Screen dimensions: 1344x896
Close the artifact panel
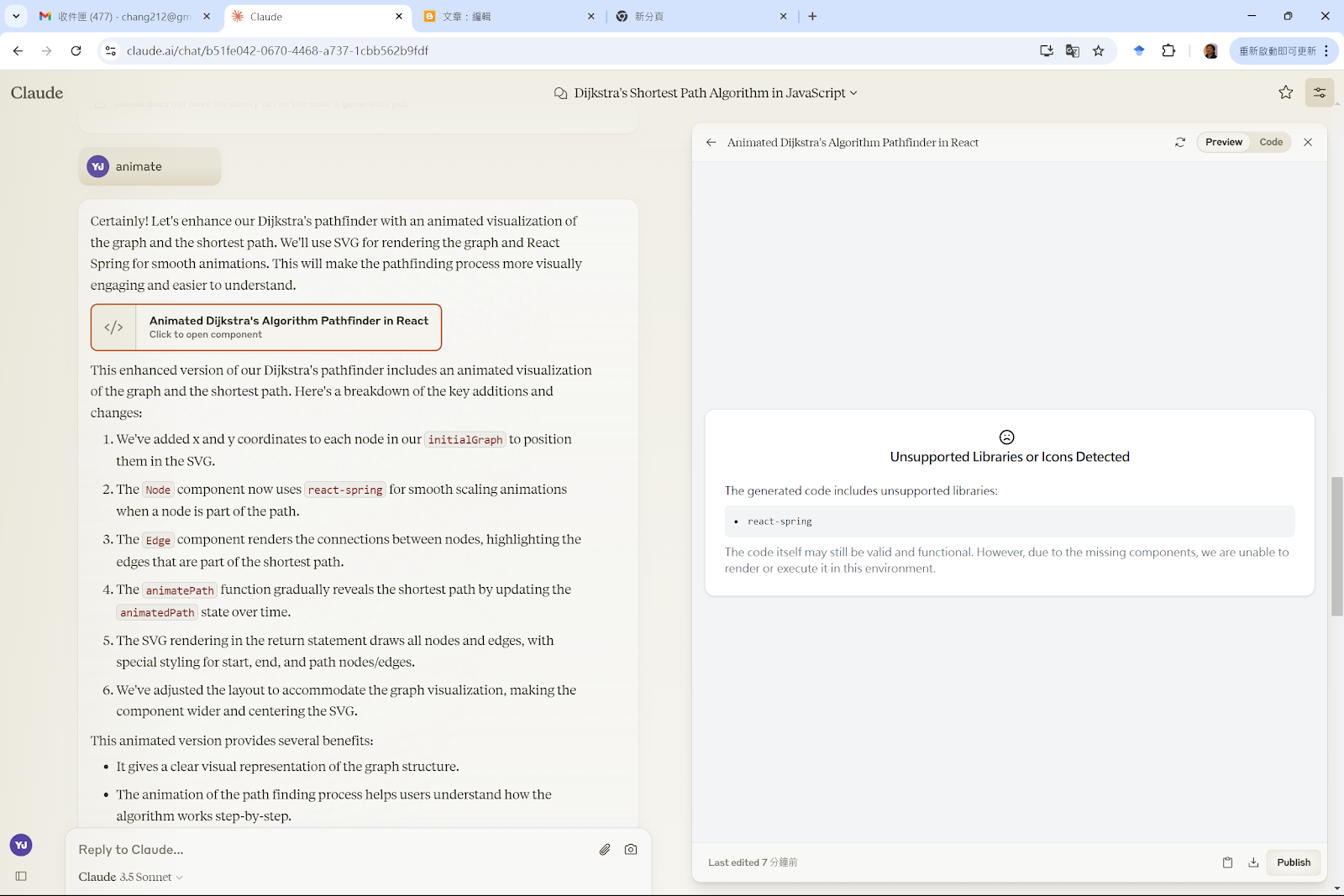1308,143
